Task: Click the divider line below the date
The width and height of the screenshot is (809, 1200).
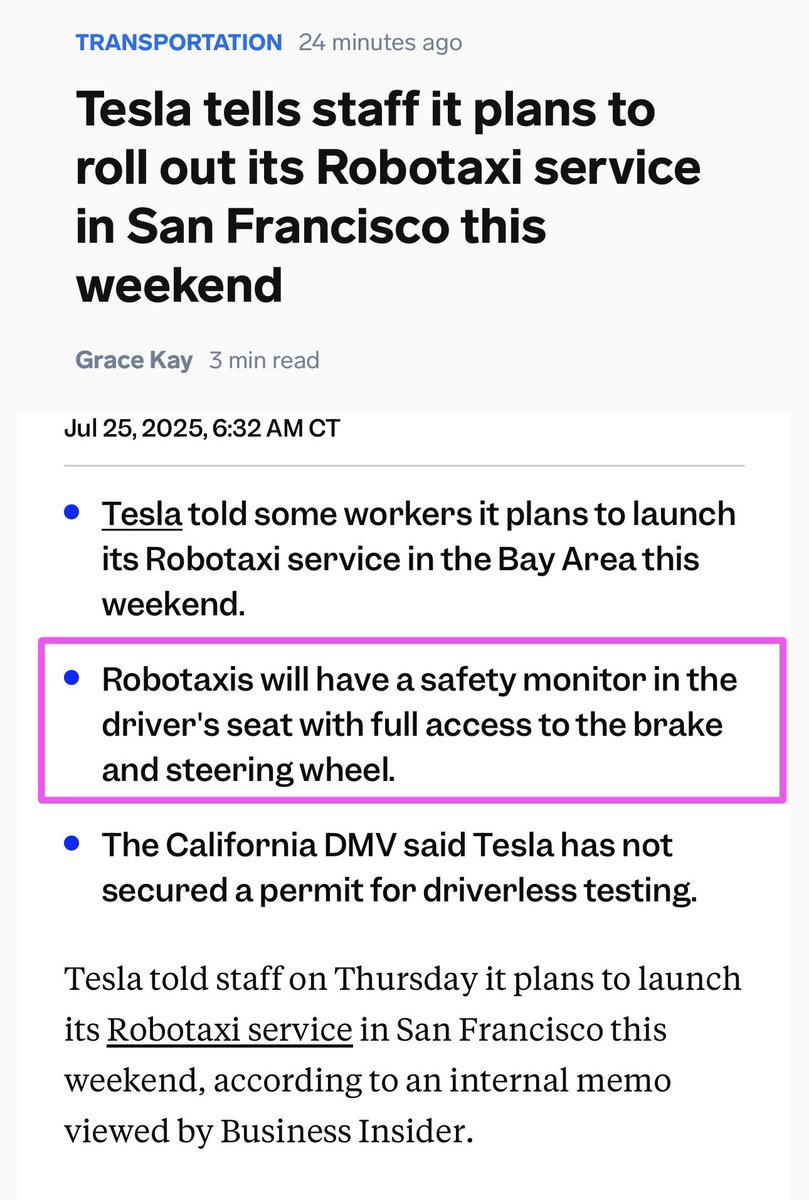Action: pyautogui.click(x=404, y=466)
